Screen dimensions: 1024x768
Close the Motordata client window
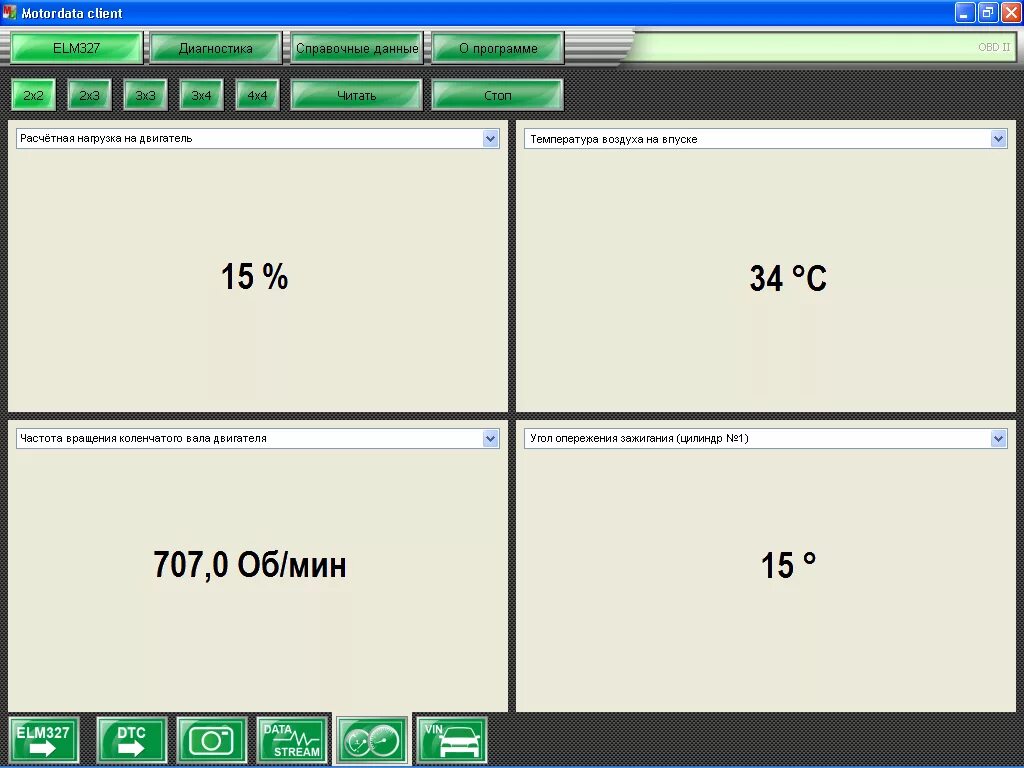click(1010, 12)
